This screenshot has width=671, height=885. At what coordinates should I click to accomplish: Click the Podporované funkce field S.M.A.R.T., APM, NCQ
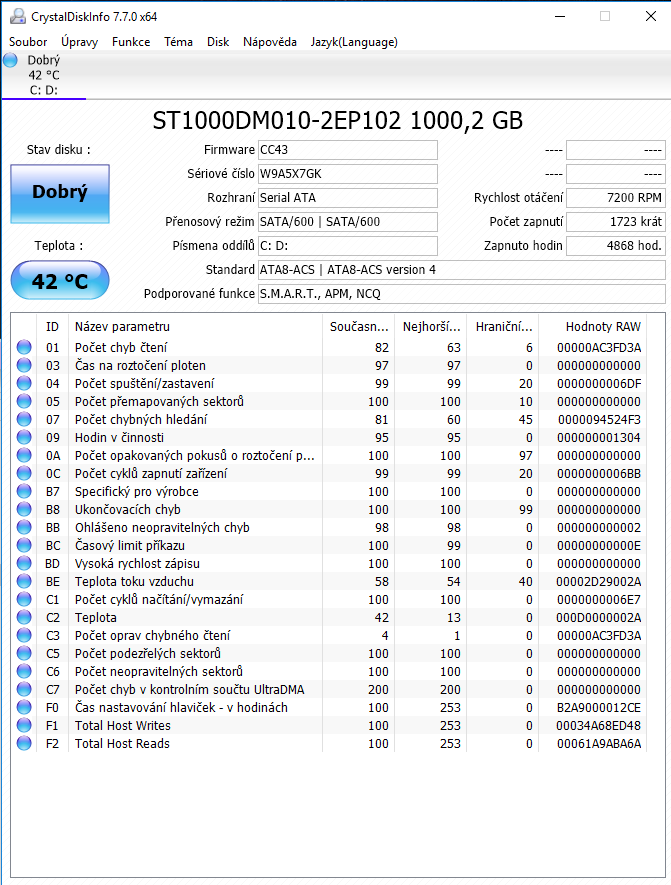[462, 294]
